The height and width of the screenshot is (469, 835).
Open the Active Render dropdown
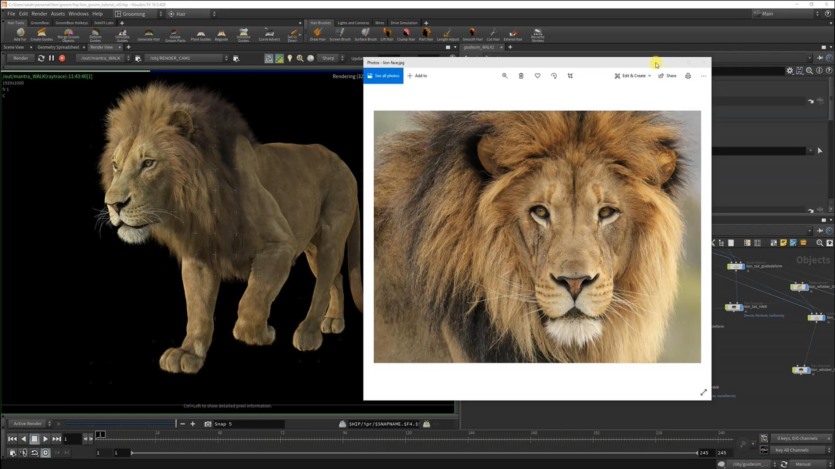pyautogui.click(x=30, y=424)
